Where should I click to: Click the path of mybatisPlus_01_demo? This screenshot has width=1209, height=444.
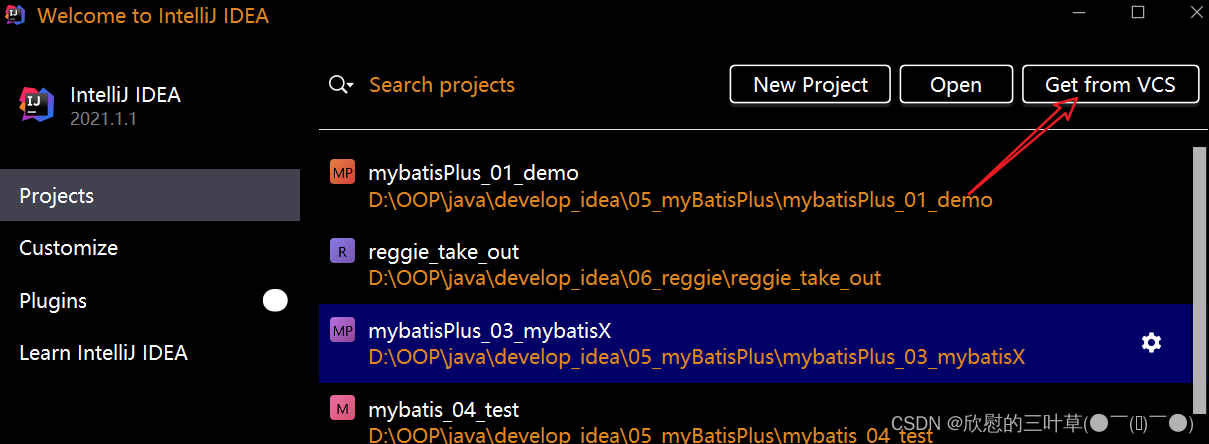coord(680,200)
